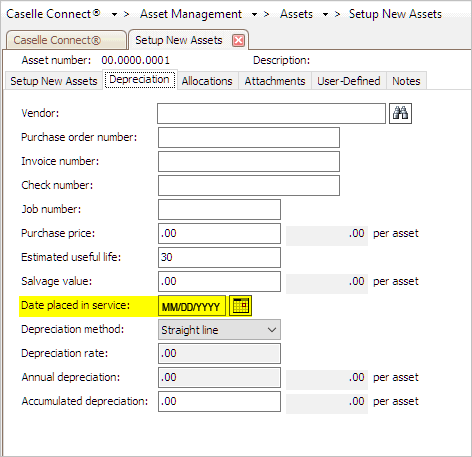Click the Estimated useful life field
Screen dimensions: 472x457
(219, 257)
